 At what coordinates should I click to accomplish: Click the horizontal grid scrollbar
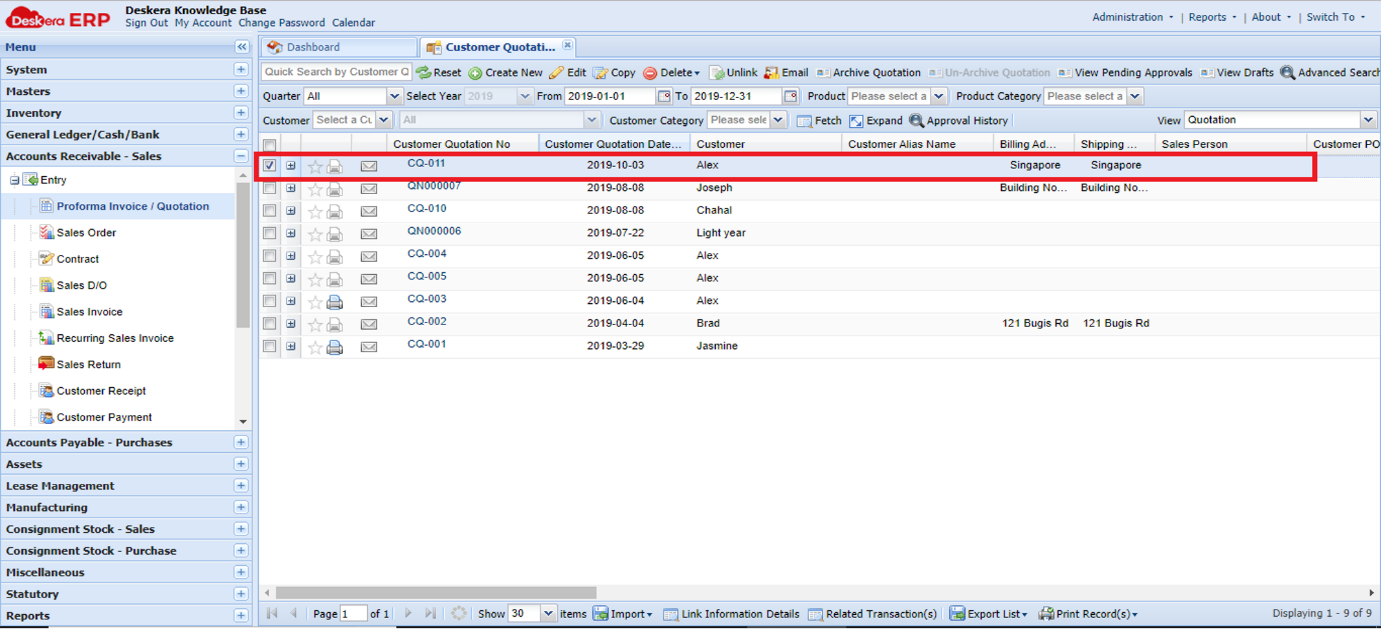point(436,593)
